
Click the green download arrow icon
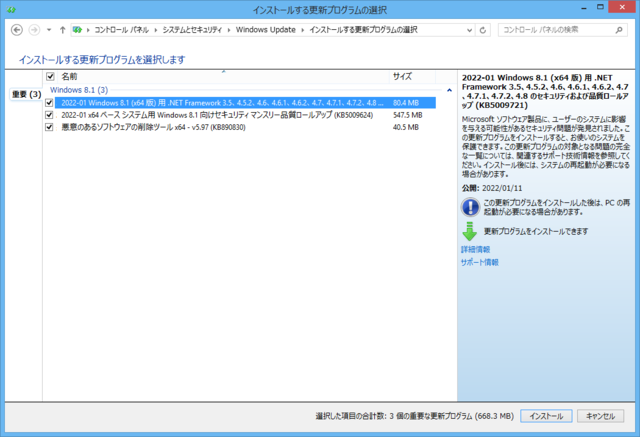pyautogui.click(x=469, y=231)
